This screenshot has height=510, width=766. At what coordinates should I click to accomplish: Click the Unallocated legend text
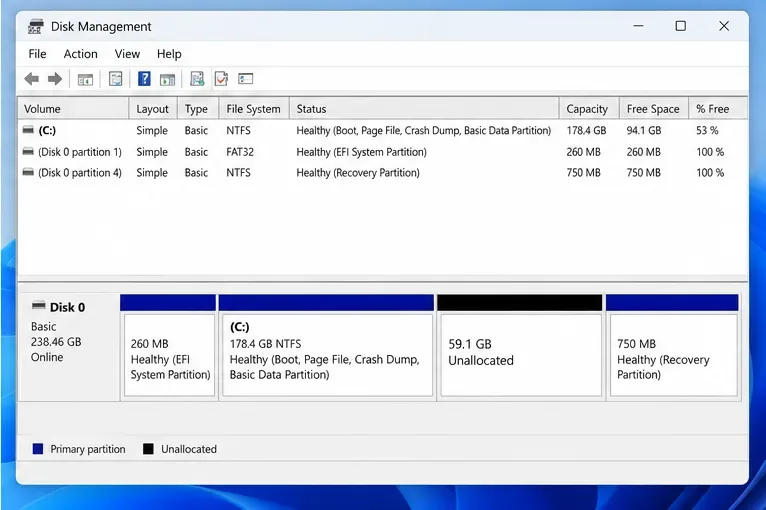click(x=189, y=449)
